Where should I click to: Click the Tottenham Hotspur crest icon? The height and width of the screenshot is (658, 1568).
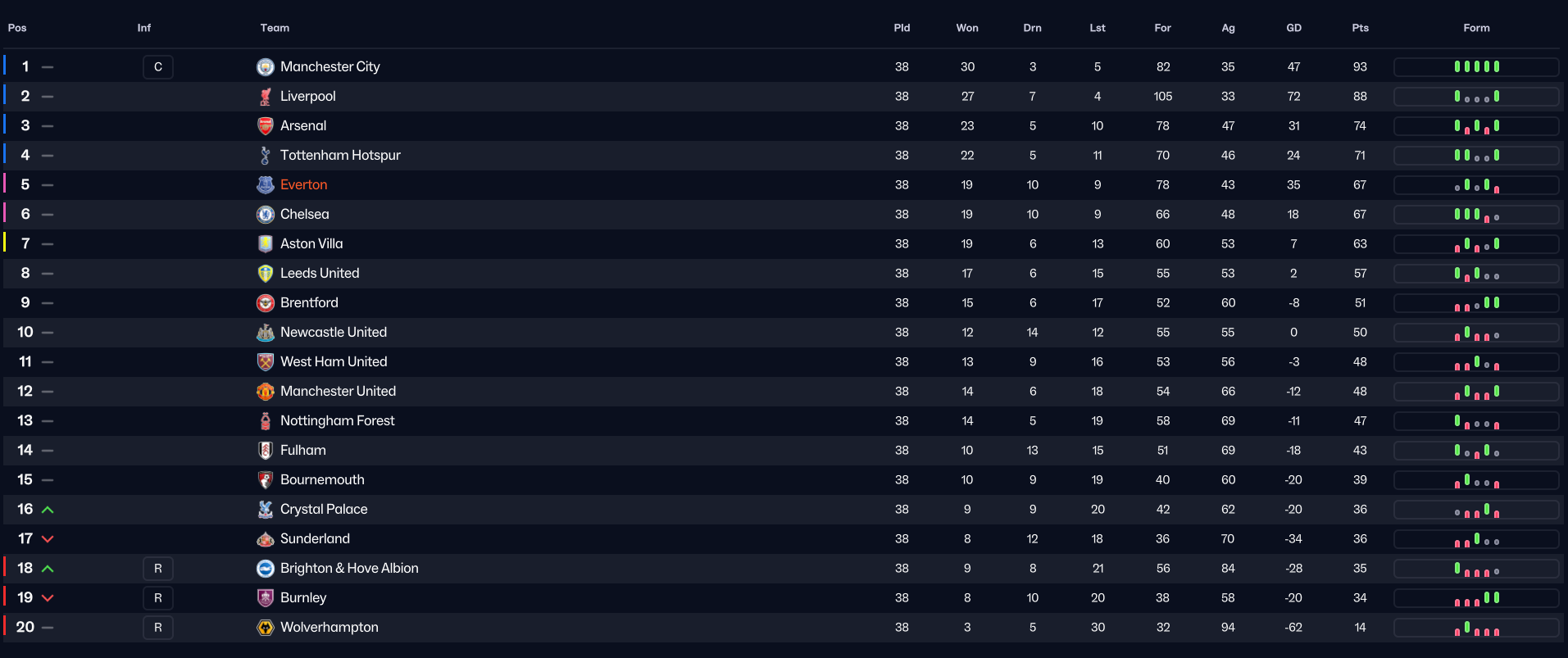pyautogui.click(x=265, y=156)
